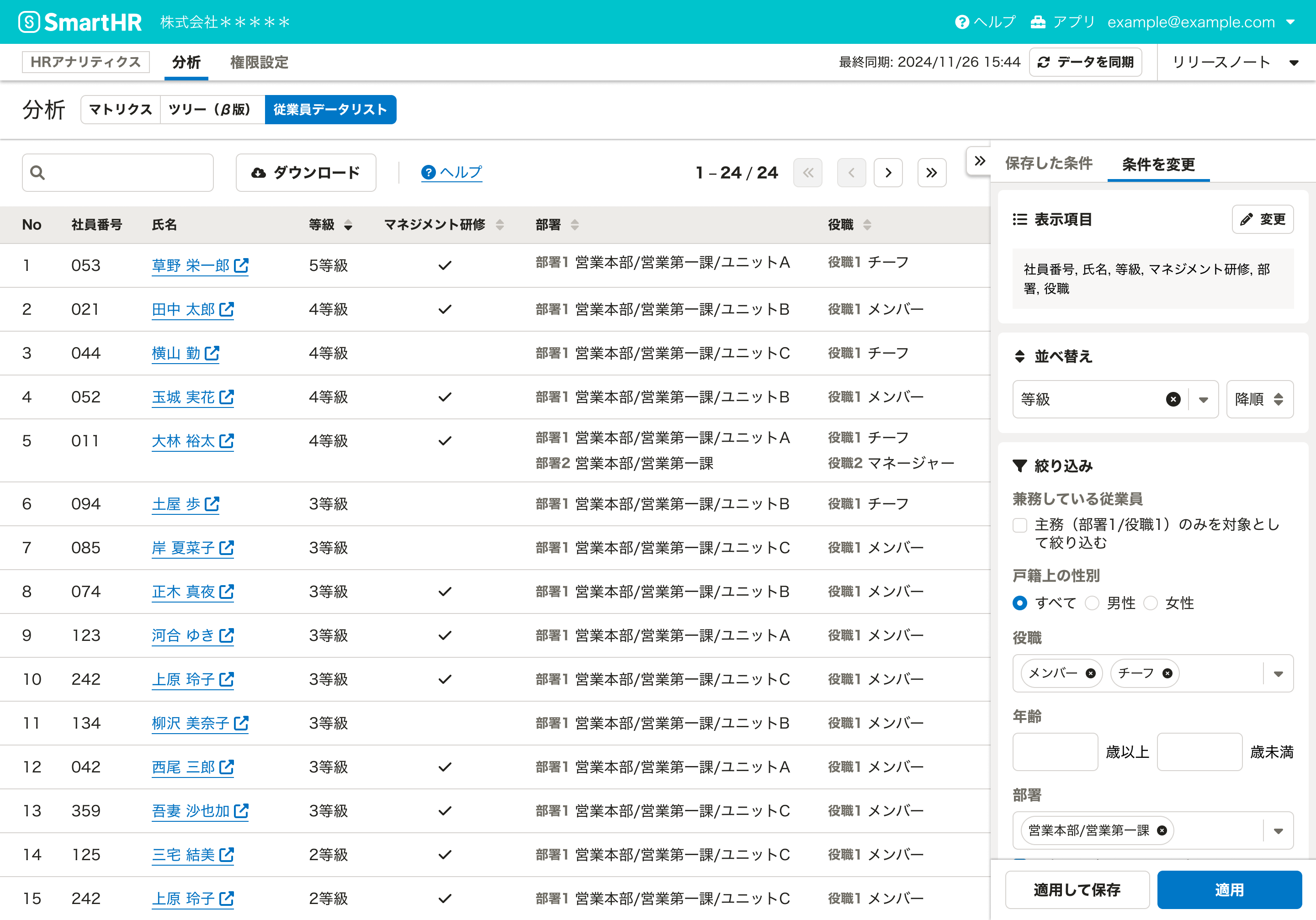Viewport: 1316px width, 920px height.
Task: Open the アプリ launcher in the header
Action: [1063, 22]
